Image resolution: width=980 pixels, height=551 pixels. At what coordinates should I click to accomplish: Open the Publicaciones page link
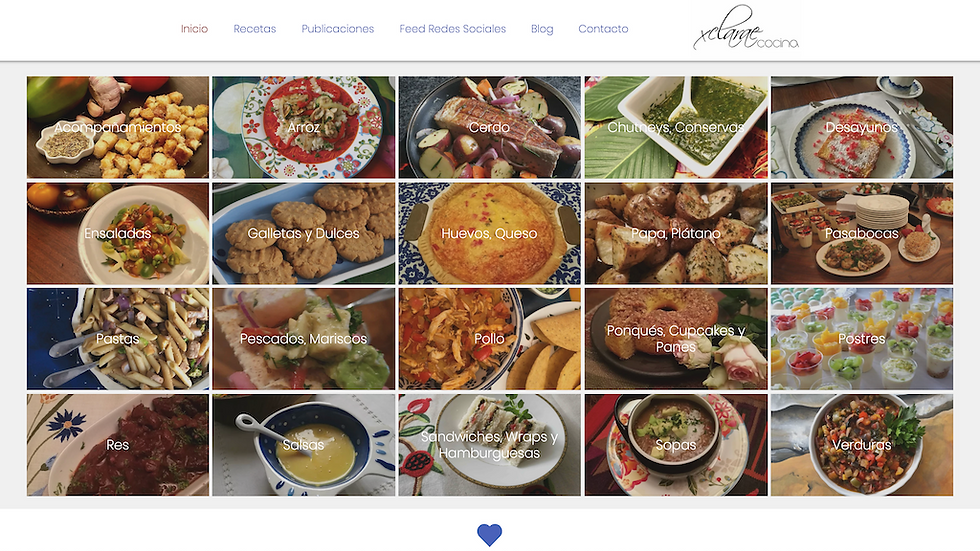338,29
